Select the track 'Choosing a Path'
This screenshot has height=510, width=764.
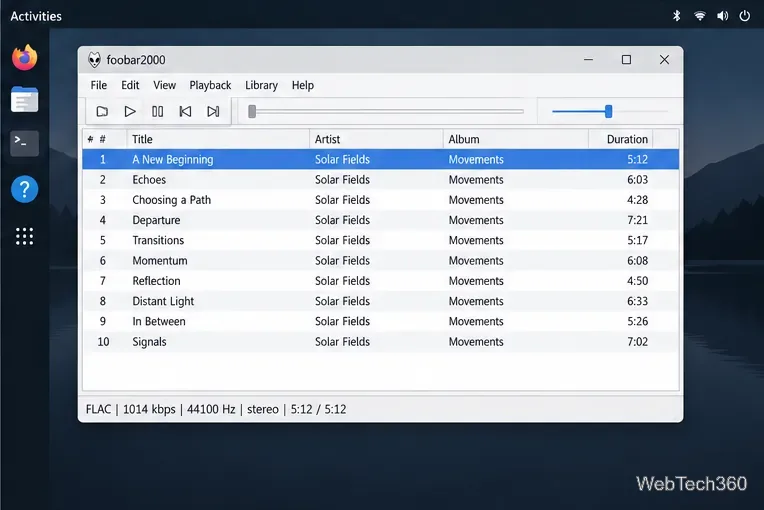(x=381, y=200)
